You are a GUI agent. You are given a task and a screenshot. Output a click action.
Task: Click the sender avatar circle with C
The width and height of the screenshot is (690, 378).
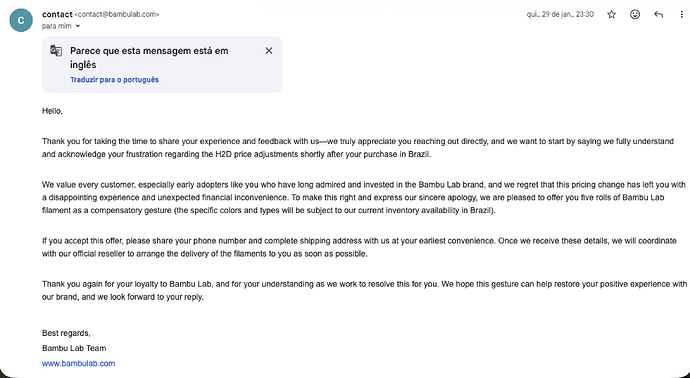[x=21, y=20]
